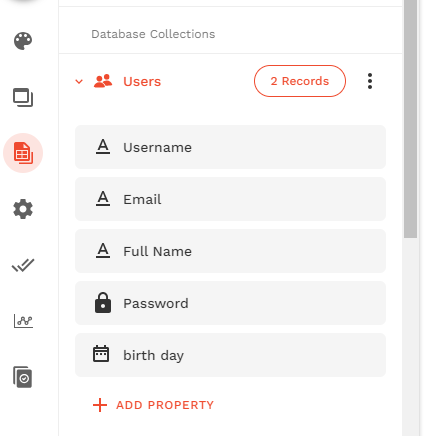This screenshot has height=436, width=428.
Task: Open the Users collection three-dot menu
Action: coord(370,81)
